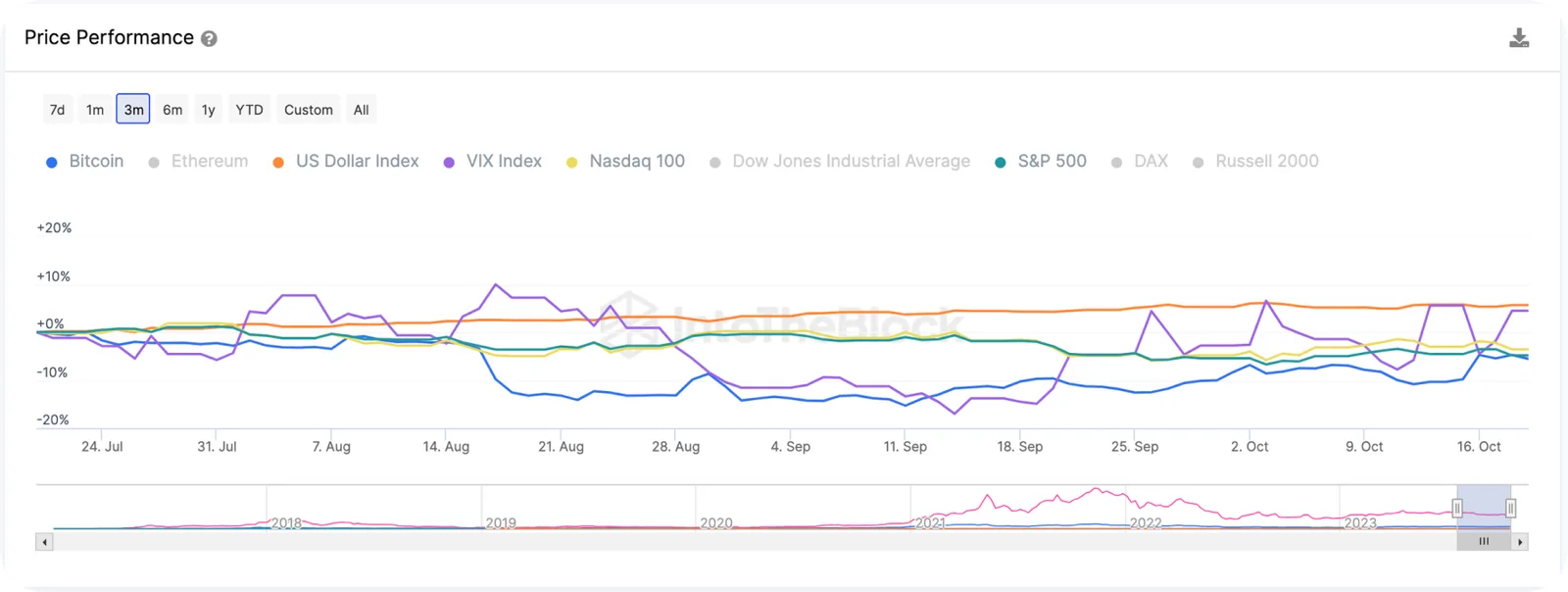Enable the Dow Jones Industrial Average series

click(x=840, y=162)
